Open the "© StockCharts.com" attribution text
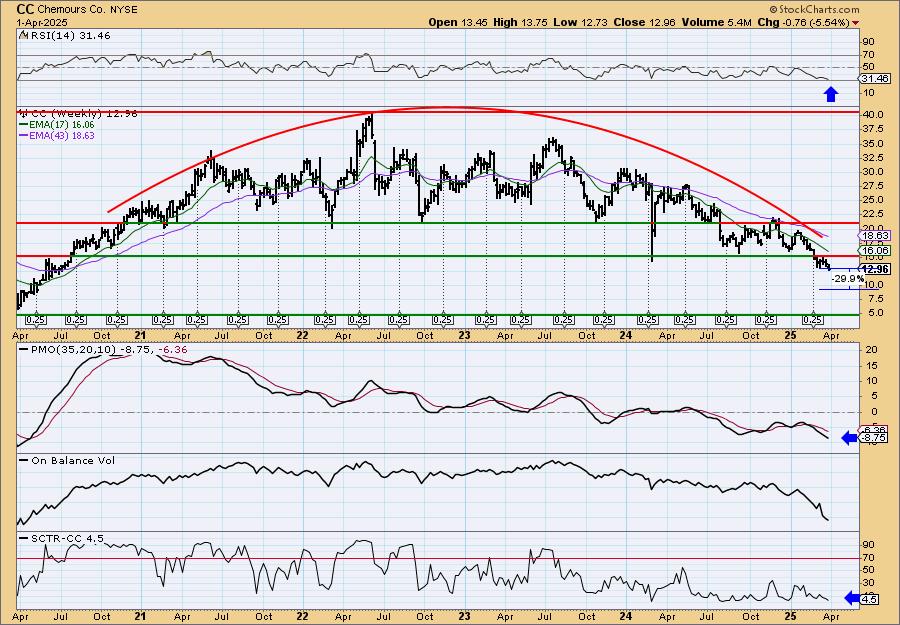Screen dimensions: 900x625 [x=814, y=9]
